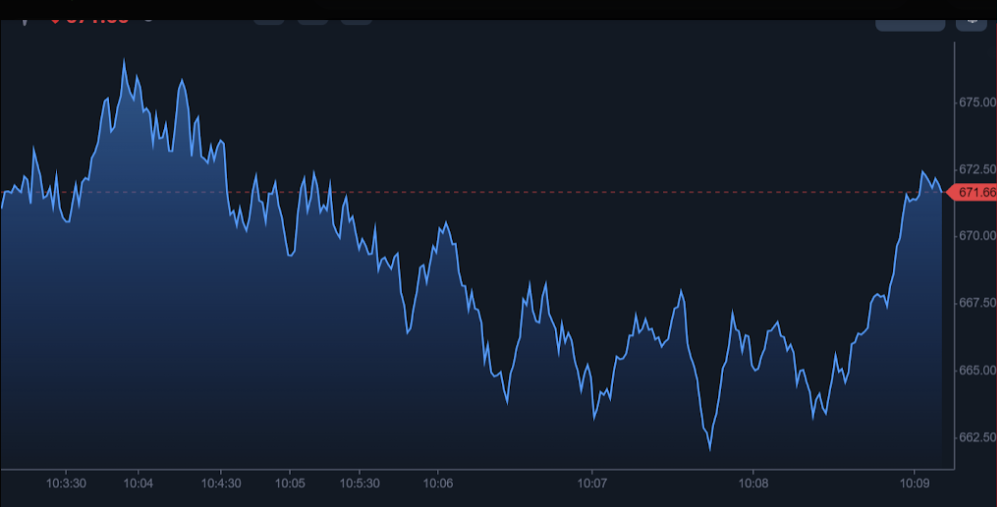Click the 10:08 time axis label

[752, 483]
